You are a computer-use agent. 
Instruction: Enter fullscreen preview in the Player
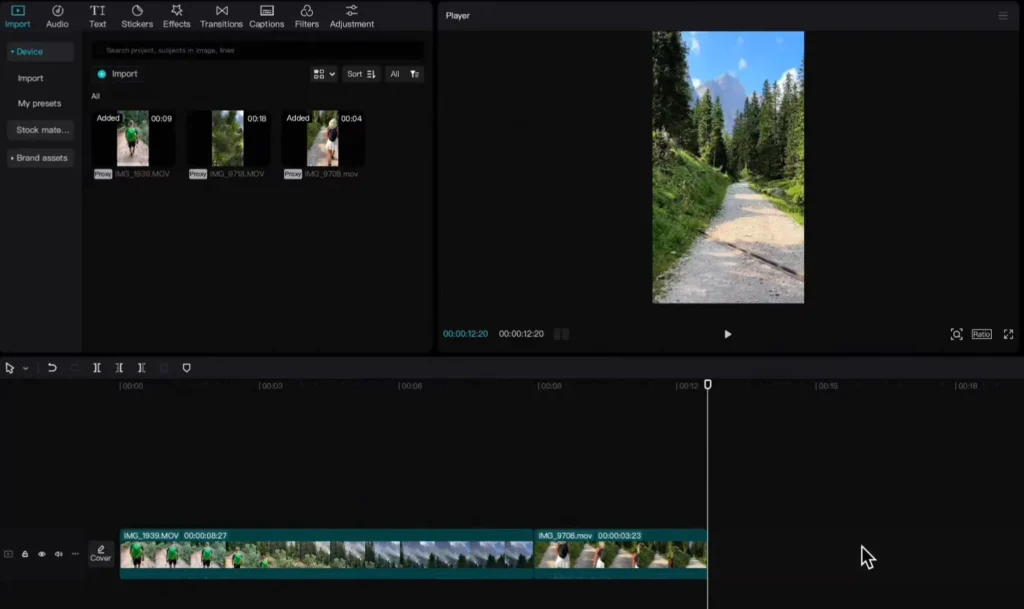(1008, 334)
